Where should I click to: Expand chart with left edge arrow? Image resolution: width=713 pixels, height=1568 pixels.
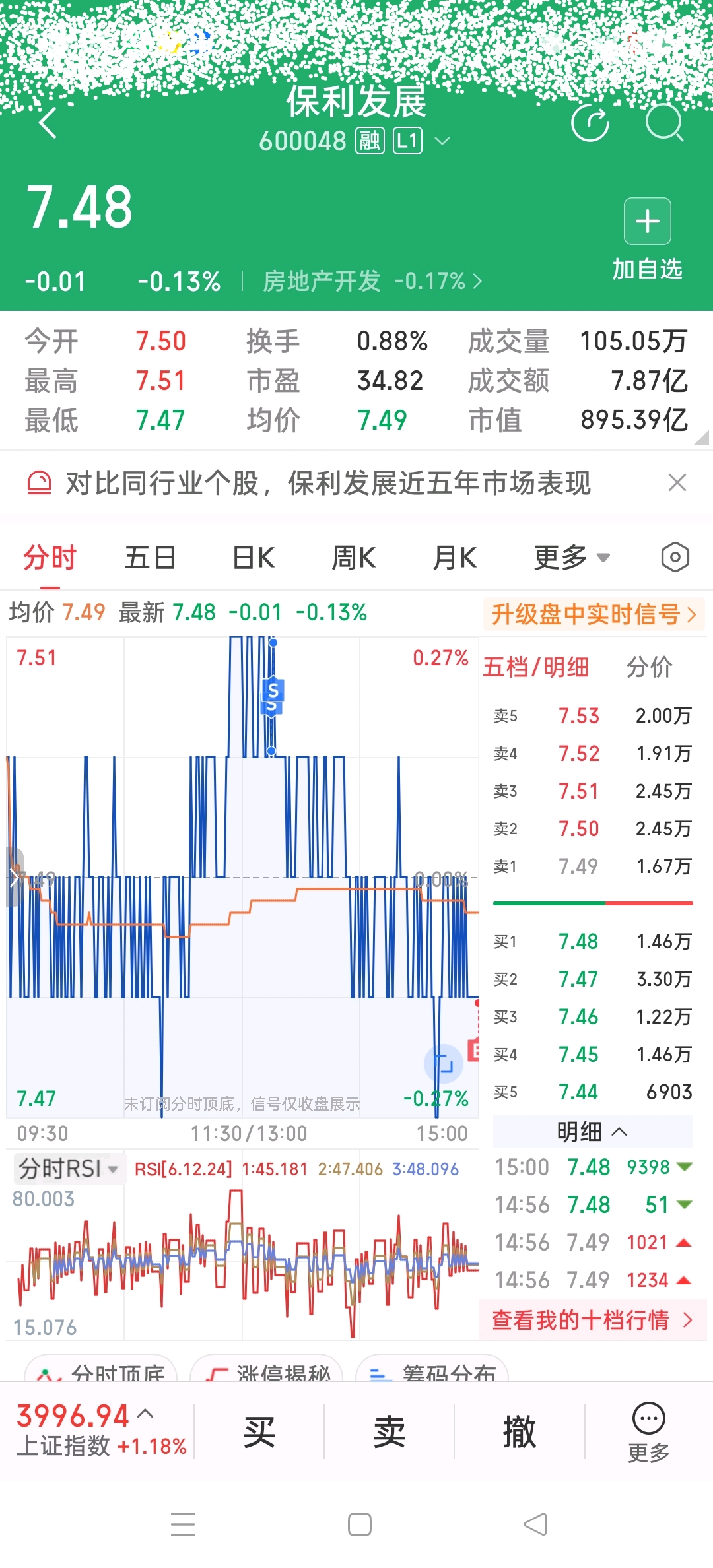pyautogui.click(x=15, y=878)
